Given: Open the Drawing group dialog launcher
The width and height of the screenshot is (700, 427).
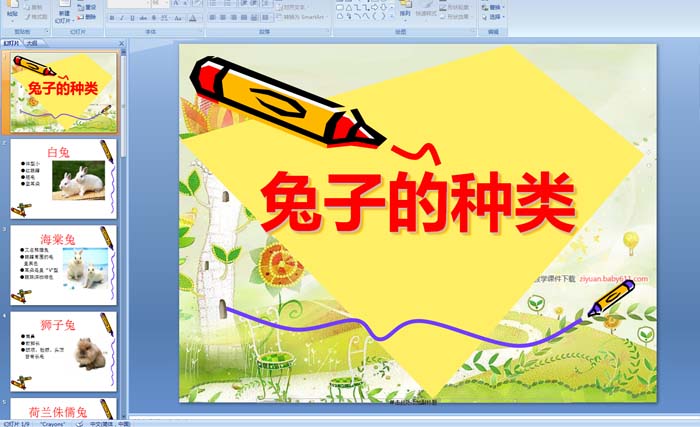Looking at the screenshot, I should coord(473,30).
